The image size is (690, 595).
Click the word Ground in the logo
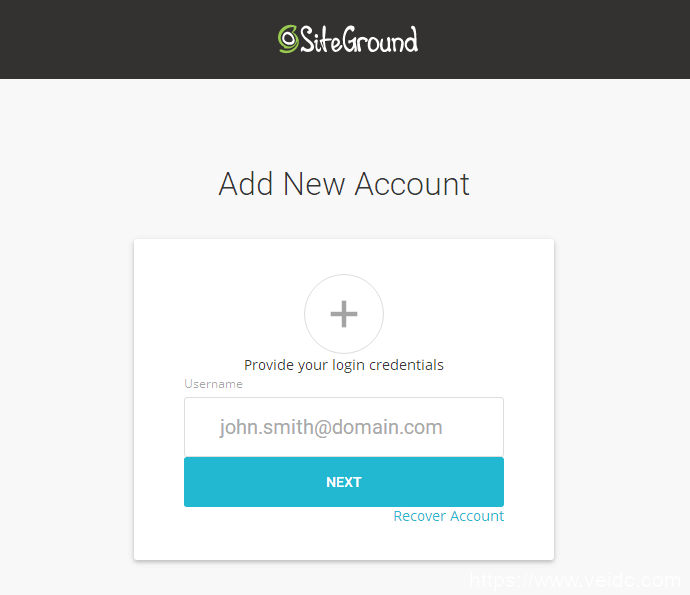pos(380,40)
